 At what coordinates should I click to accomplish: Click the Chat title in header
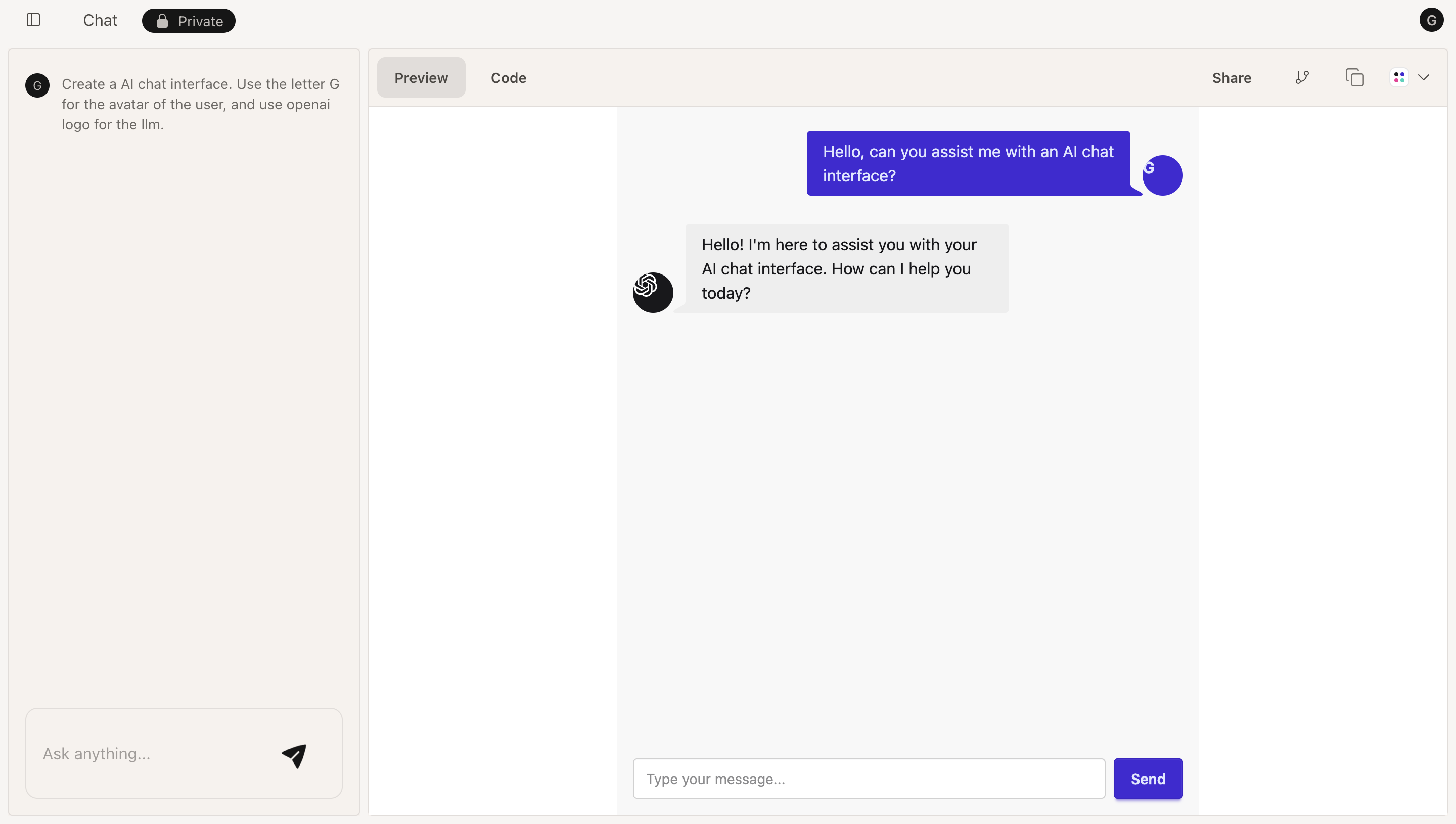coord(100,20)
